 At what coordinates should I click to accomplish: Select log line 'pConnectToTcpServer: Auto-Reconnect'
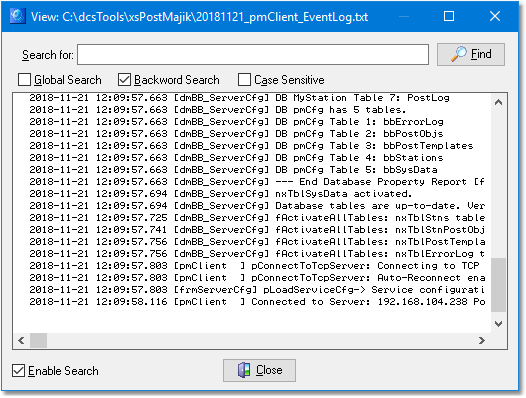pos(257,278)
